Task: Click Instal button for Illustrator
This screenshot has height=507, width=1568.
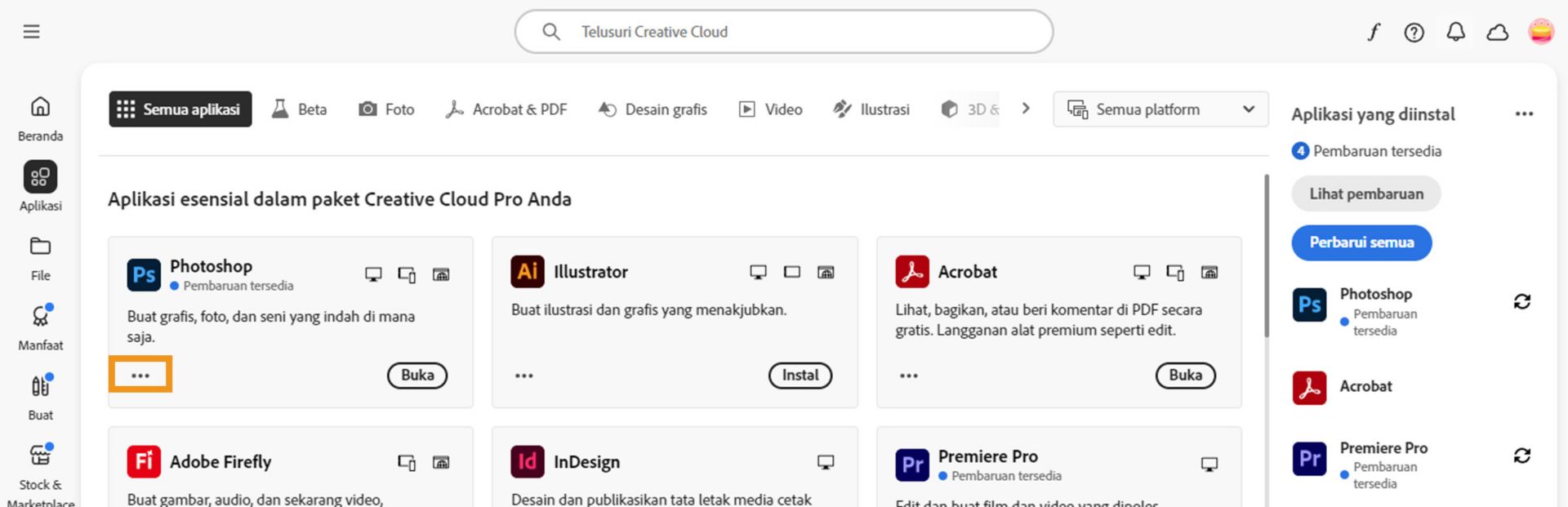Action: [800, 376]
